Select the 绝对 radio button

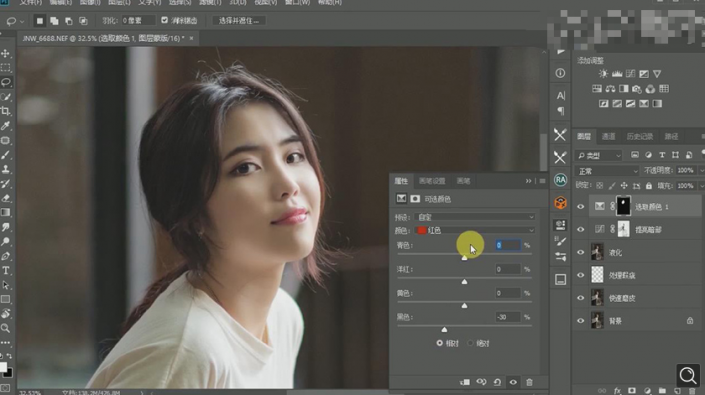click(470, 343)
